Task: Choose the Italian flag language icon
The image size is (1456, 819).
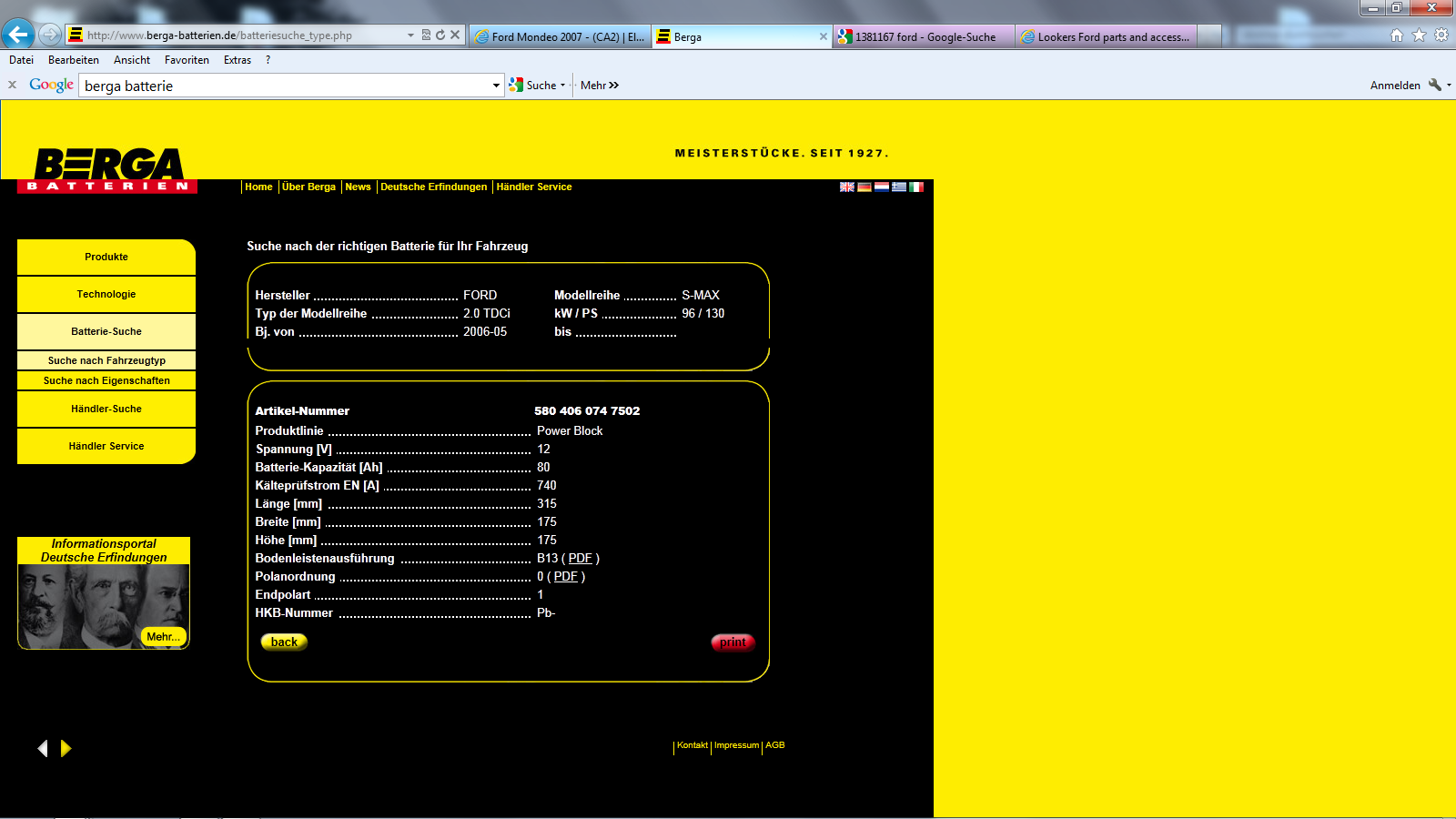Action: 916,187
